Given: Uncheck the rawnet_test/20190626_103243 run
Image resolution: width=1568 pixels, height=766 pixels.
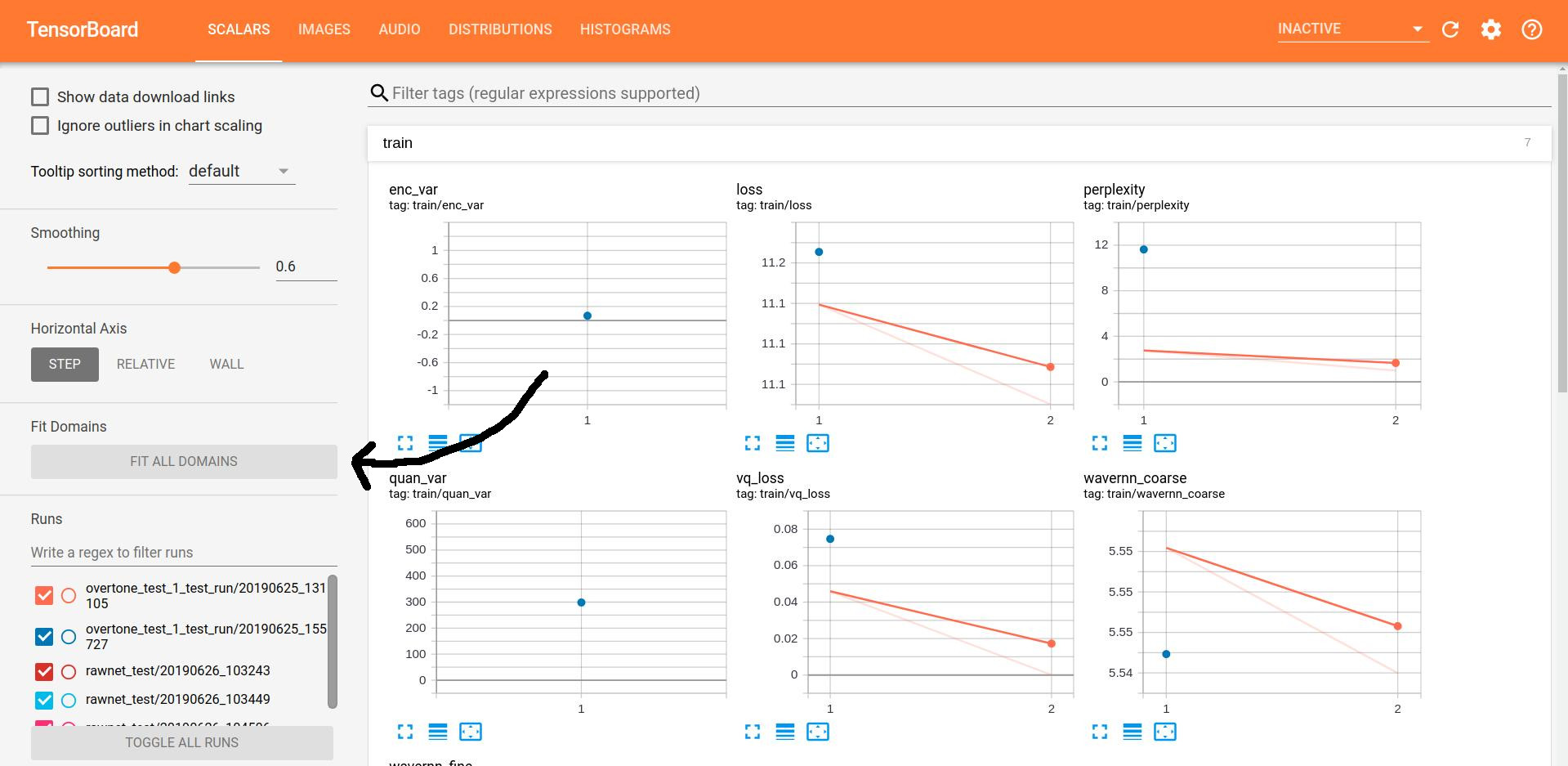Looking at the screenshot, I should point(44,670).
